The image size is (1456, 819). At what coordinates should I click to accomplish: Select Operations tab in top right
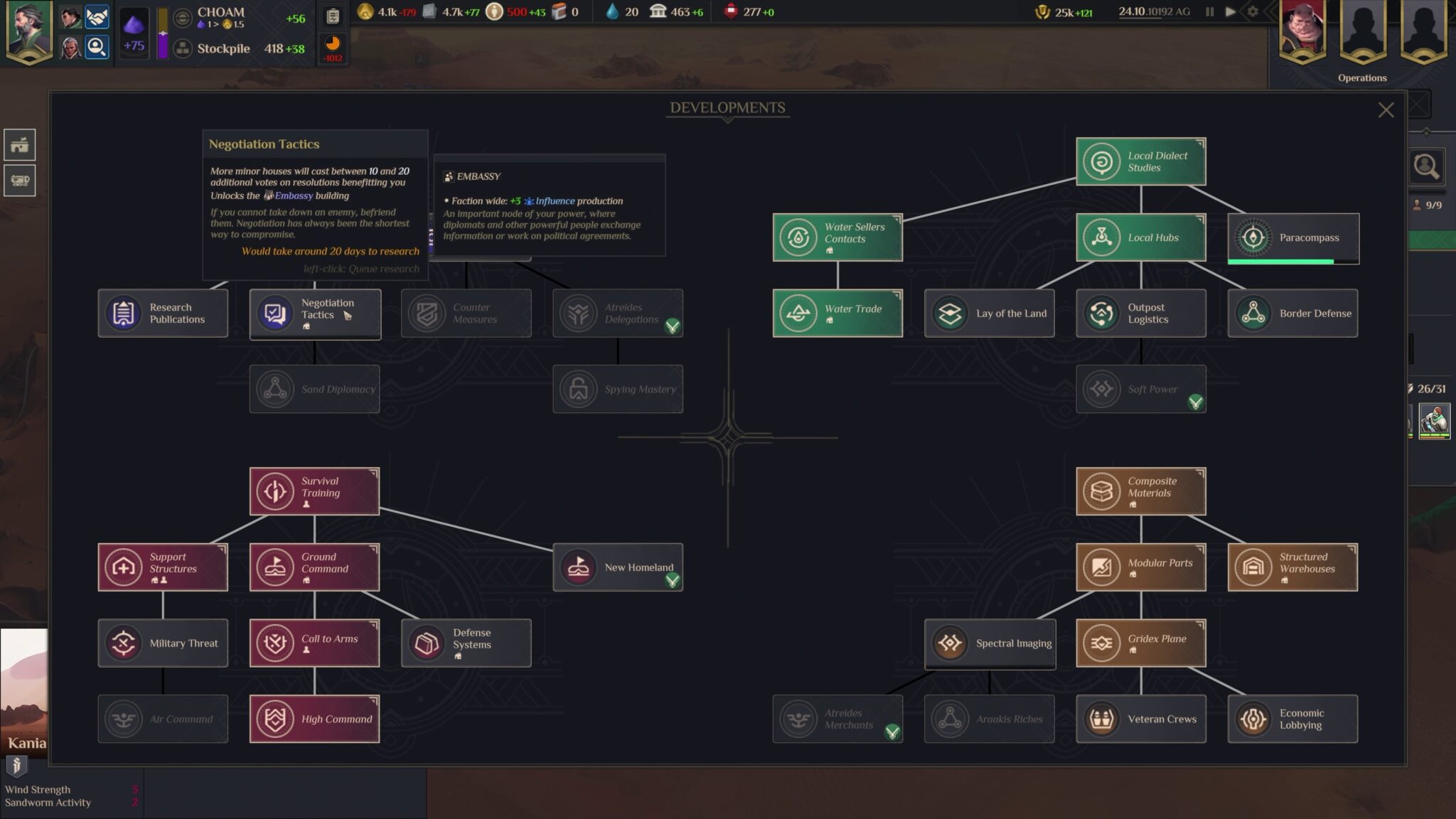1362,78
